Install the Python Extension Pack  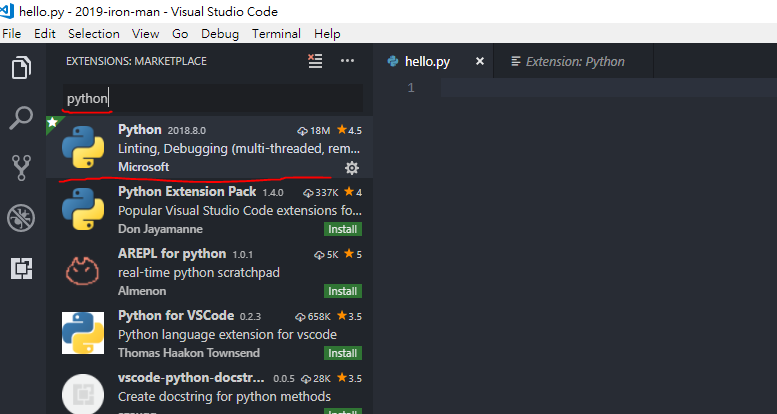(342, 229)
